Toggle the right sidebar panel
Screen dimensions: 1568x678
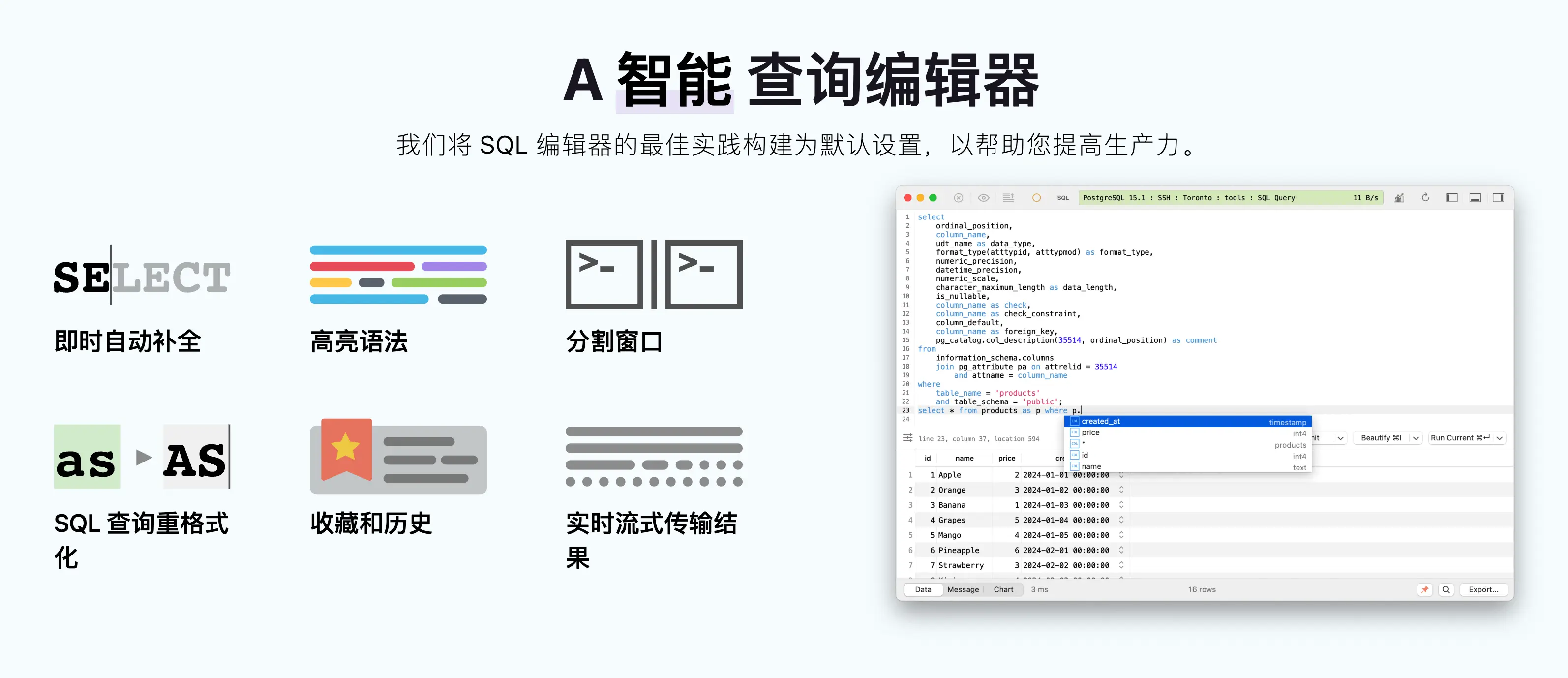[1498, 197]
